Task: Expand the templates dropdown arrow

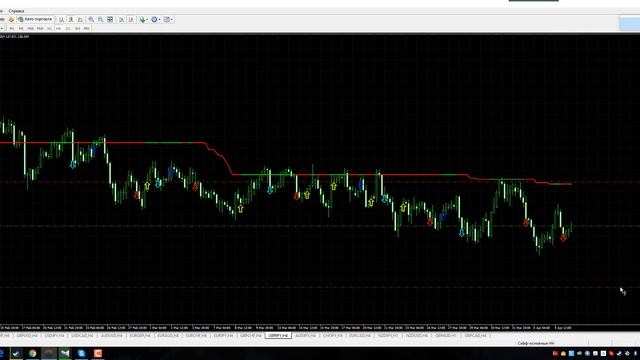Action: (x=172, y=19)
